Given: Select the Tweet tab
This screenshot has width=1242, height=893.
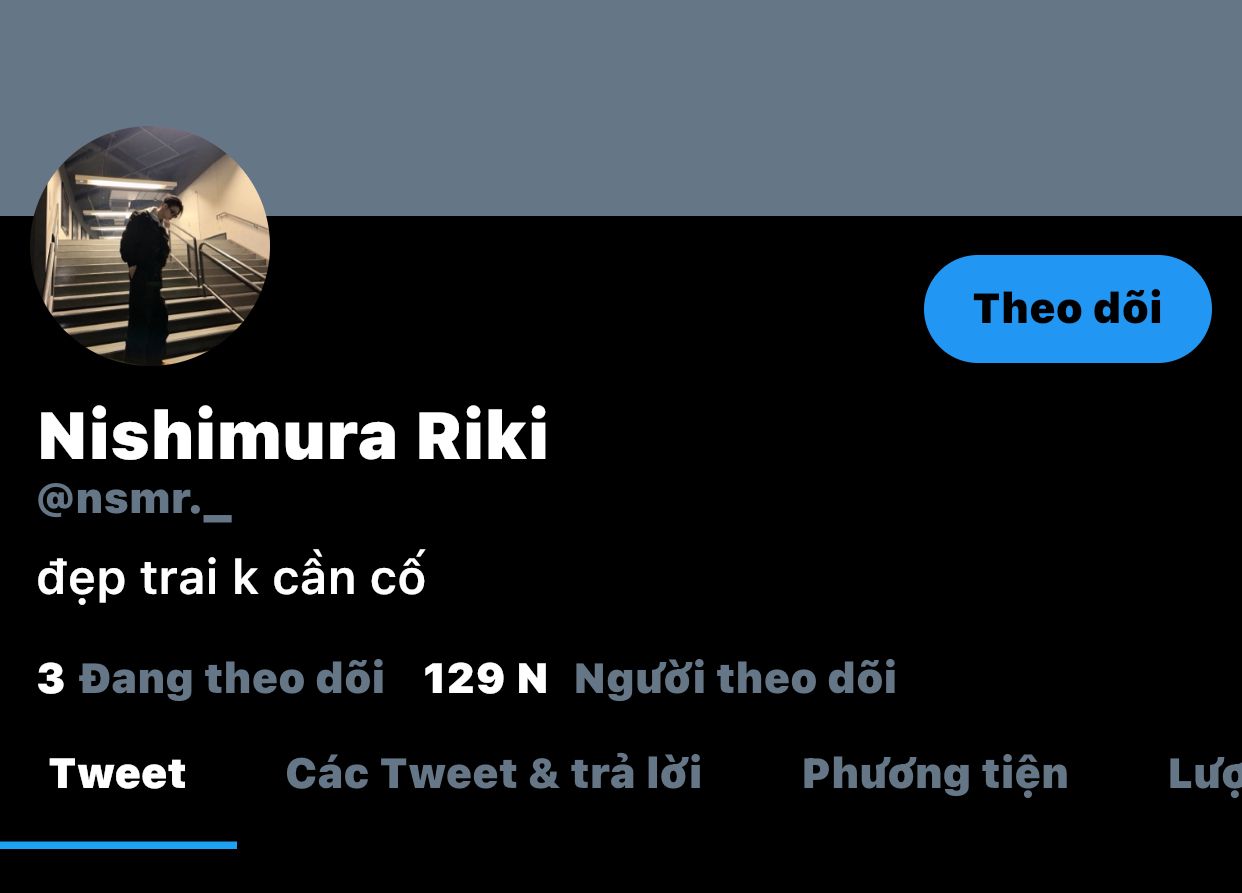Looking at the screenshot, I should pyautogui.click(x=118, y=774).
